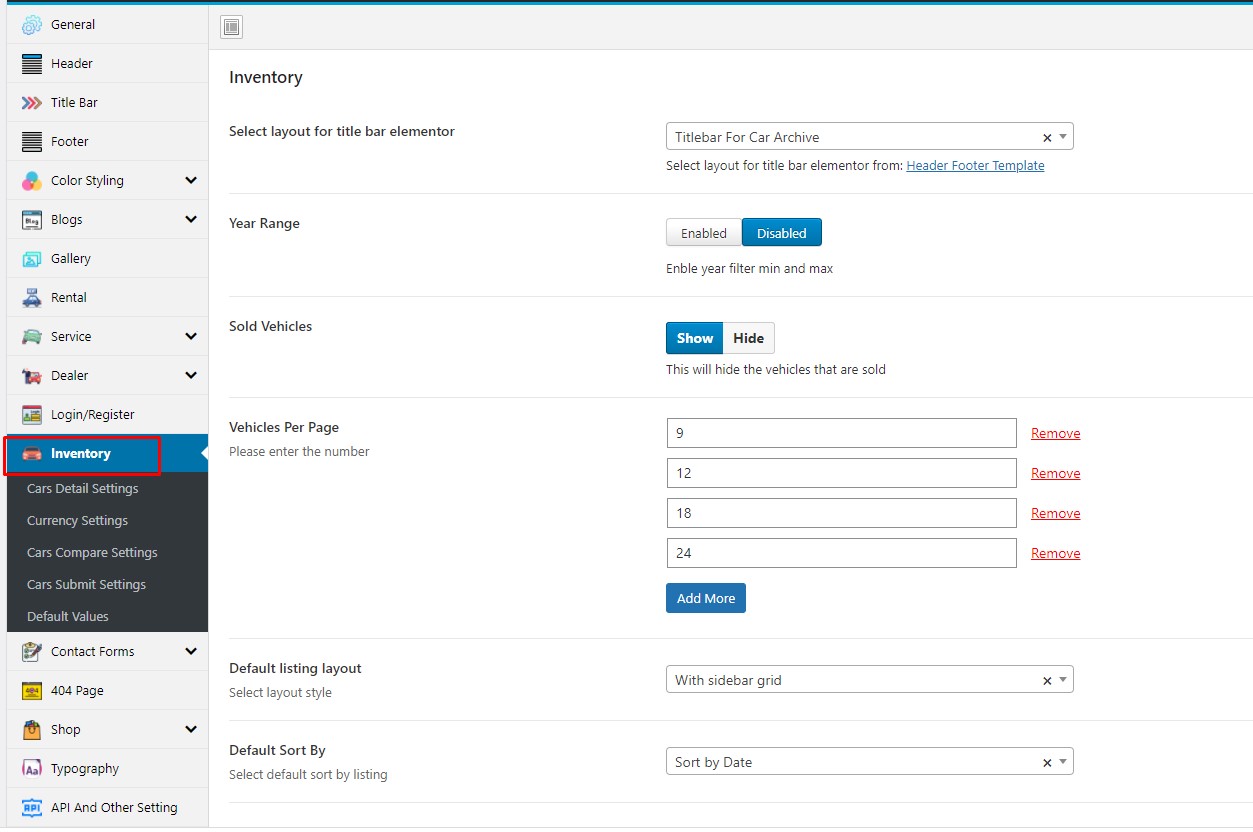This screenshot has height=832, width=1253.
Task: Click the General gear icon in sidebar
Action: pyautogui.click(x=32, y=25)
